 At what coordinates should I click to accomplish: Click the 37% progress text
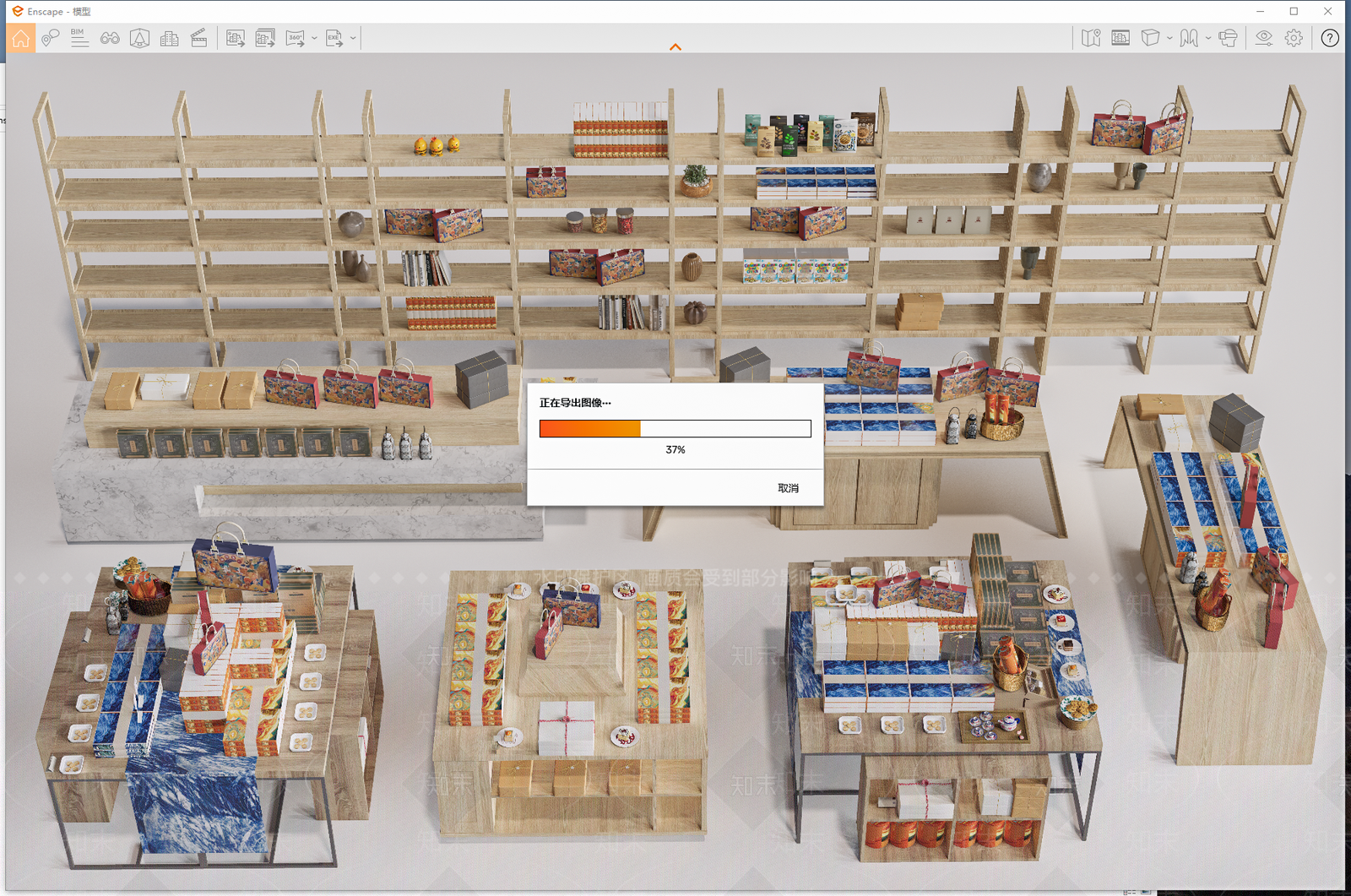click(675, 450)
